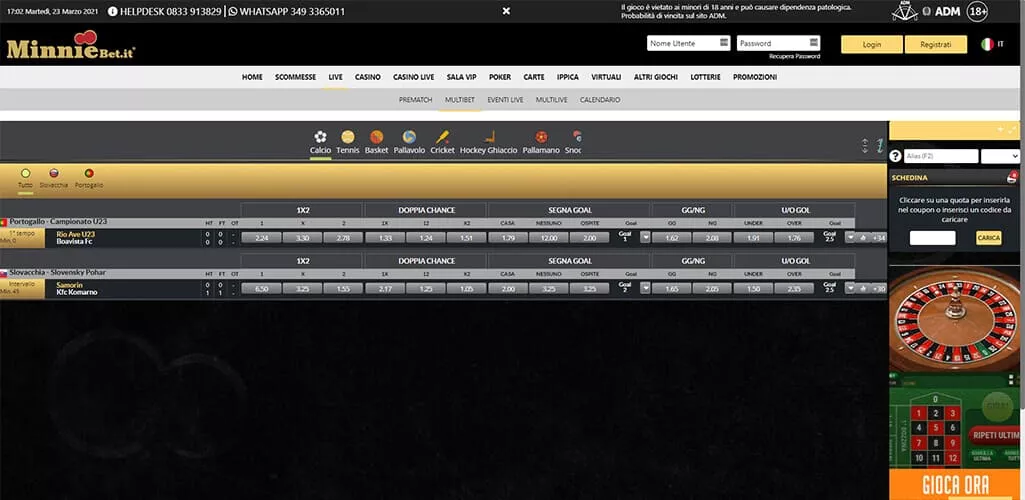Click the helpdesk info icon
1025x500 pixels.
112,11
